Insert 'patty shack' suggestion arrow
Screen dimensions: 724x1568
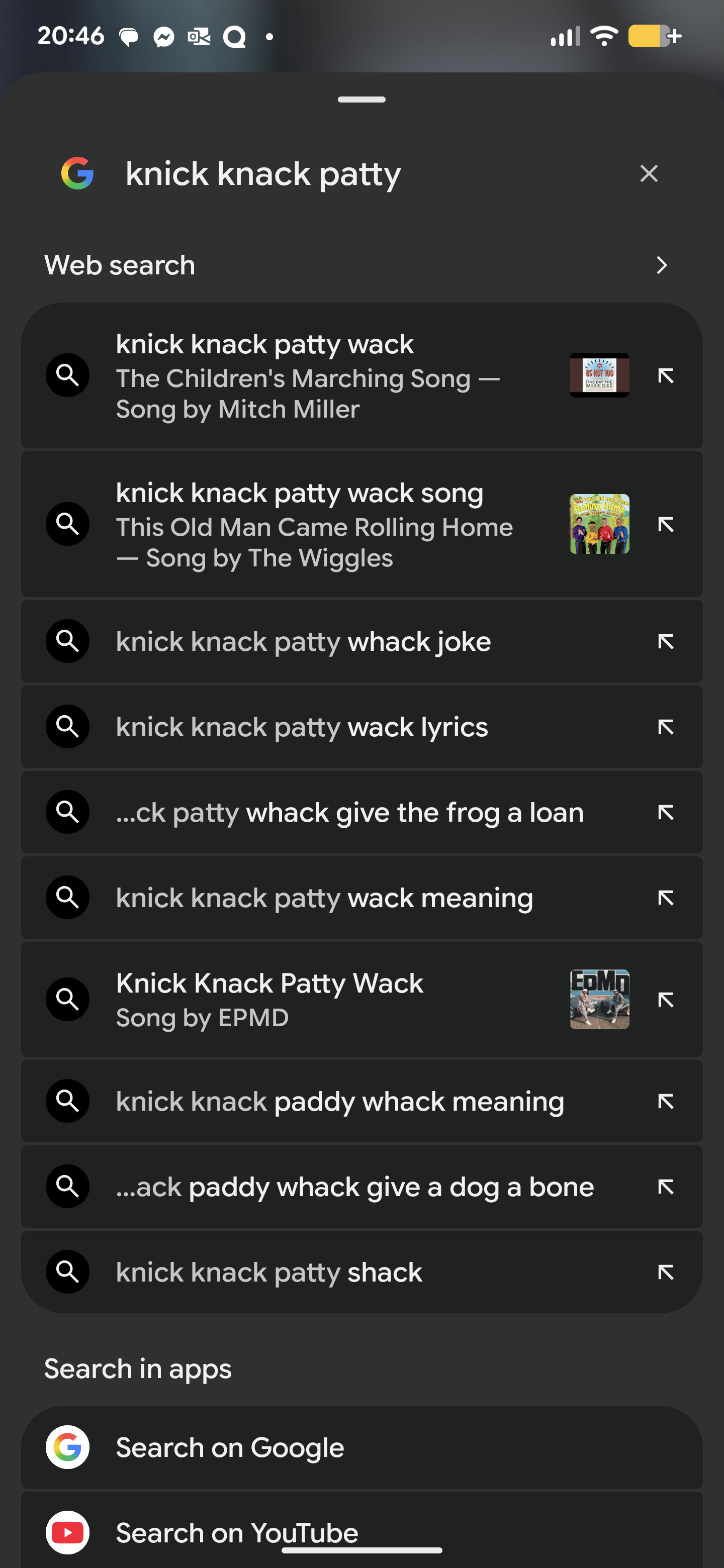point(666,1271)
